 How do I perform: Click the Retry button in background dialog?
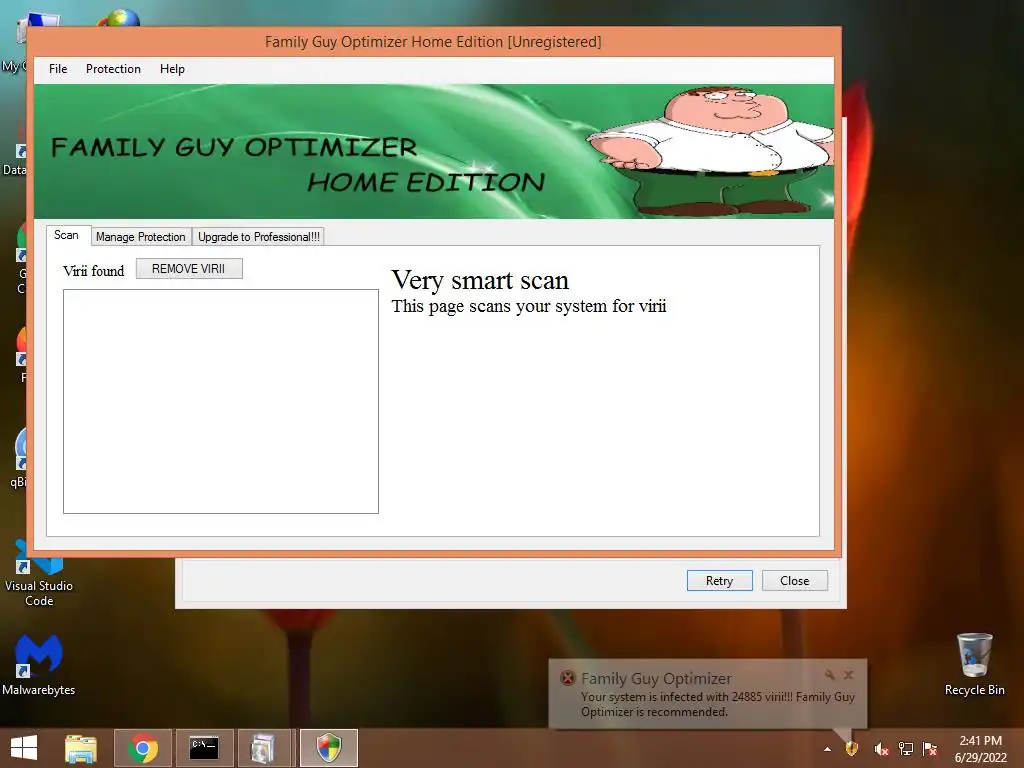719,581
